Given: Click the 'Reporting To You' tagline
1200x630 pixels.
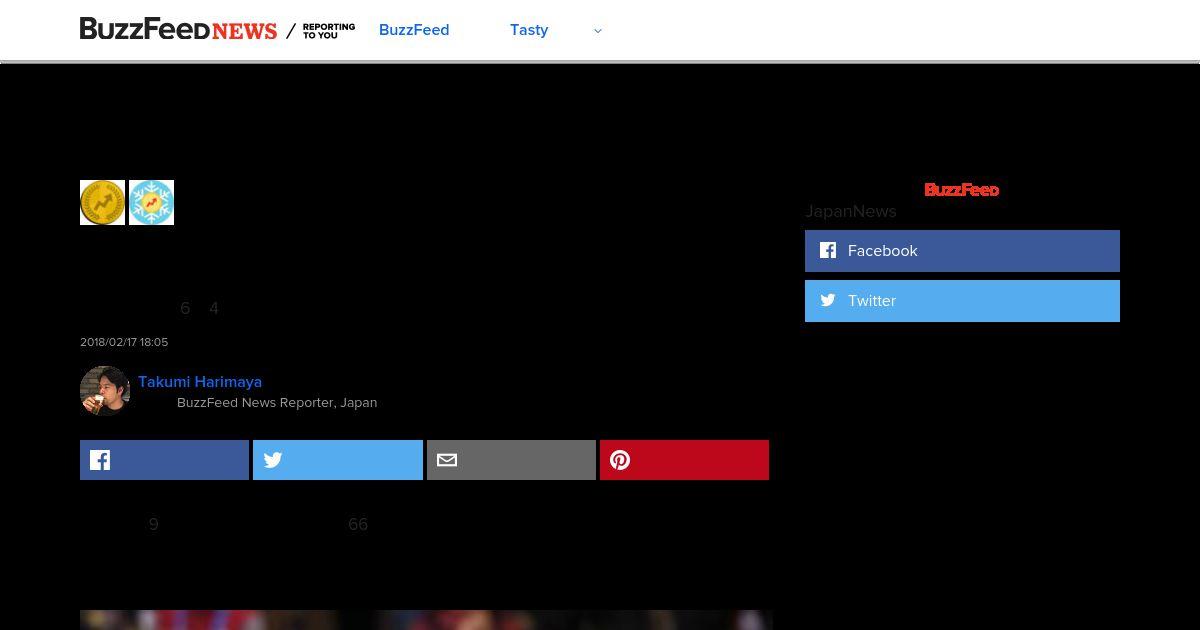Looking at the screenshot, I should pos(329,31).
